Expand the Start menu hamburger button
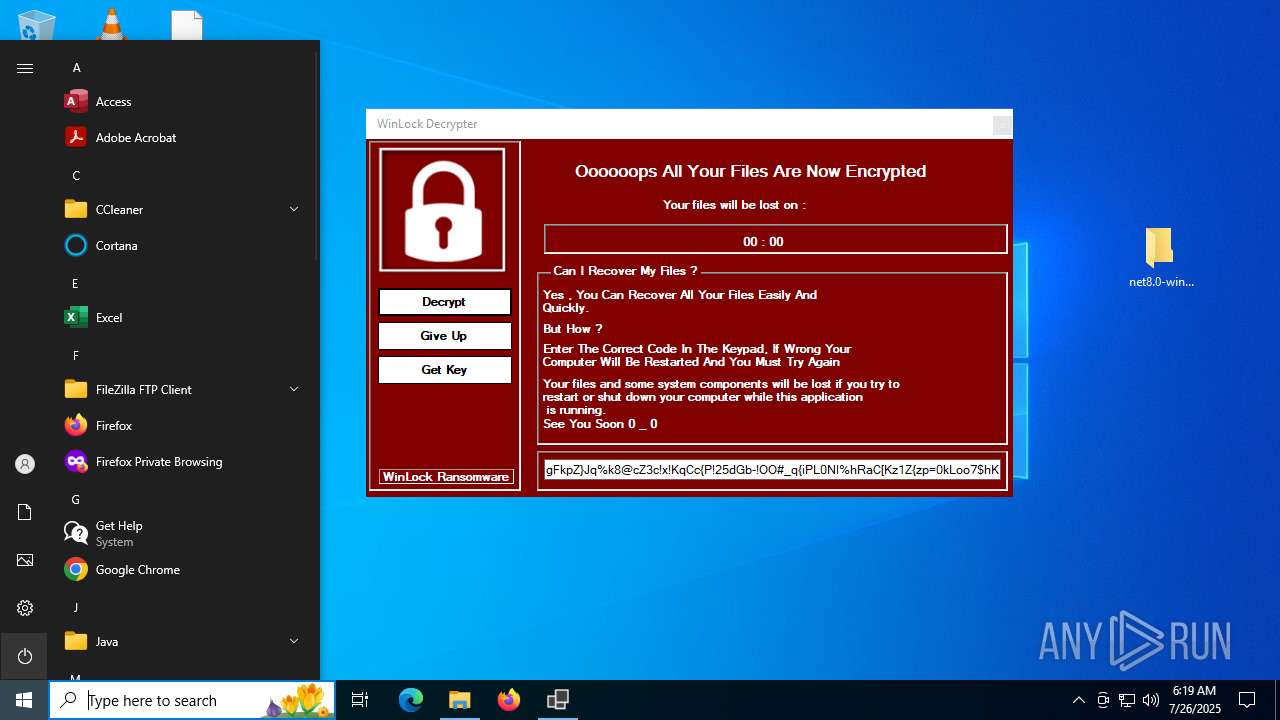The image size is (1280, 720). 25,68
